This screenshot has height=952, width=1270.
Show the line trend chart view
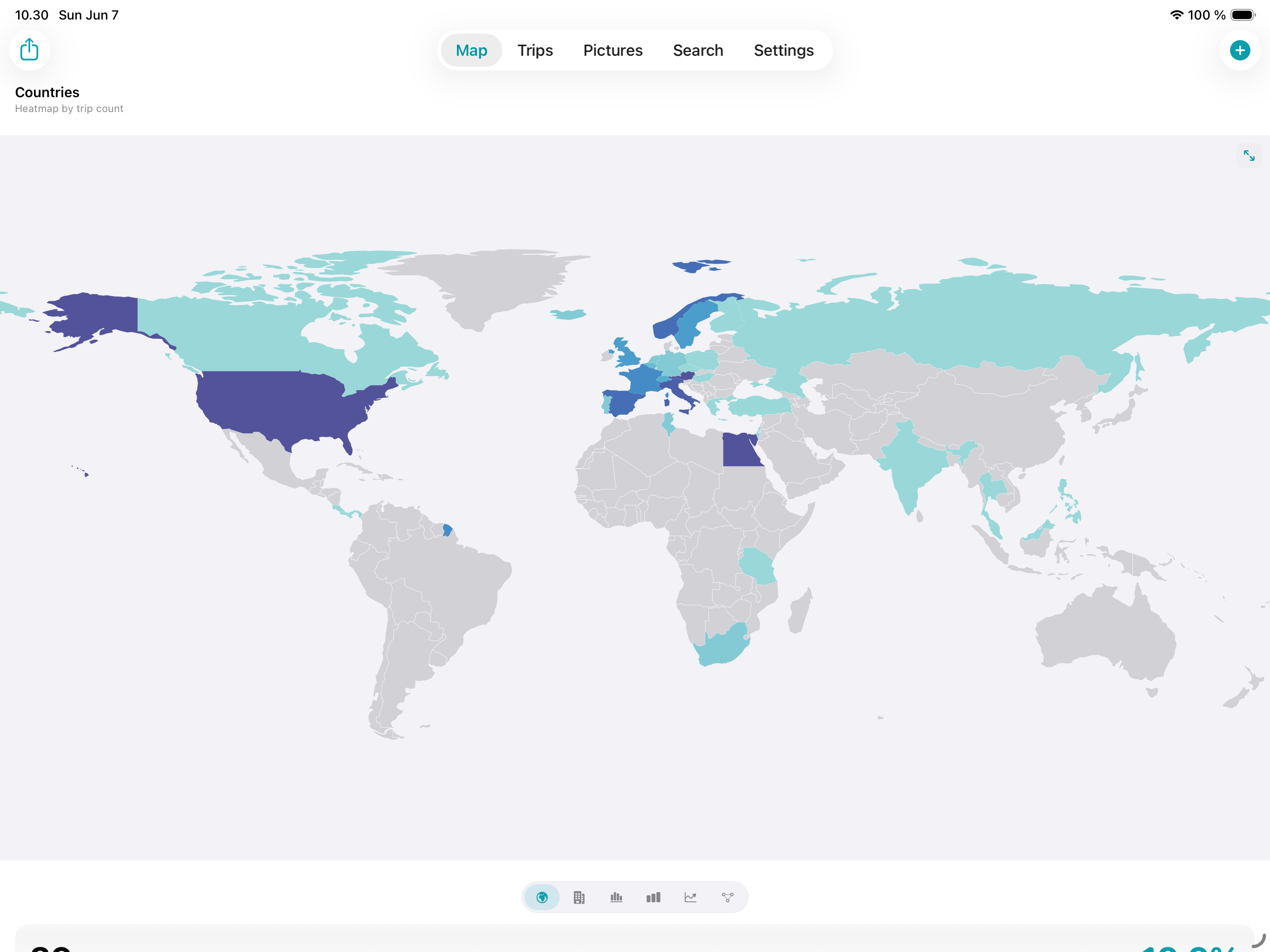pos(690,897)
